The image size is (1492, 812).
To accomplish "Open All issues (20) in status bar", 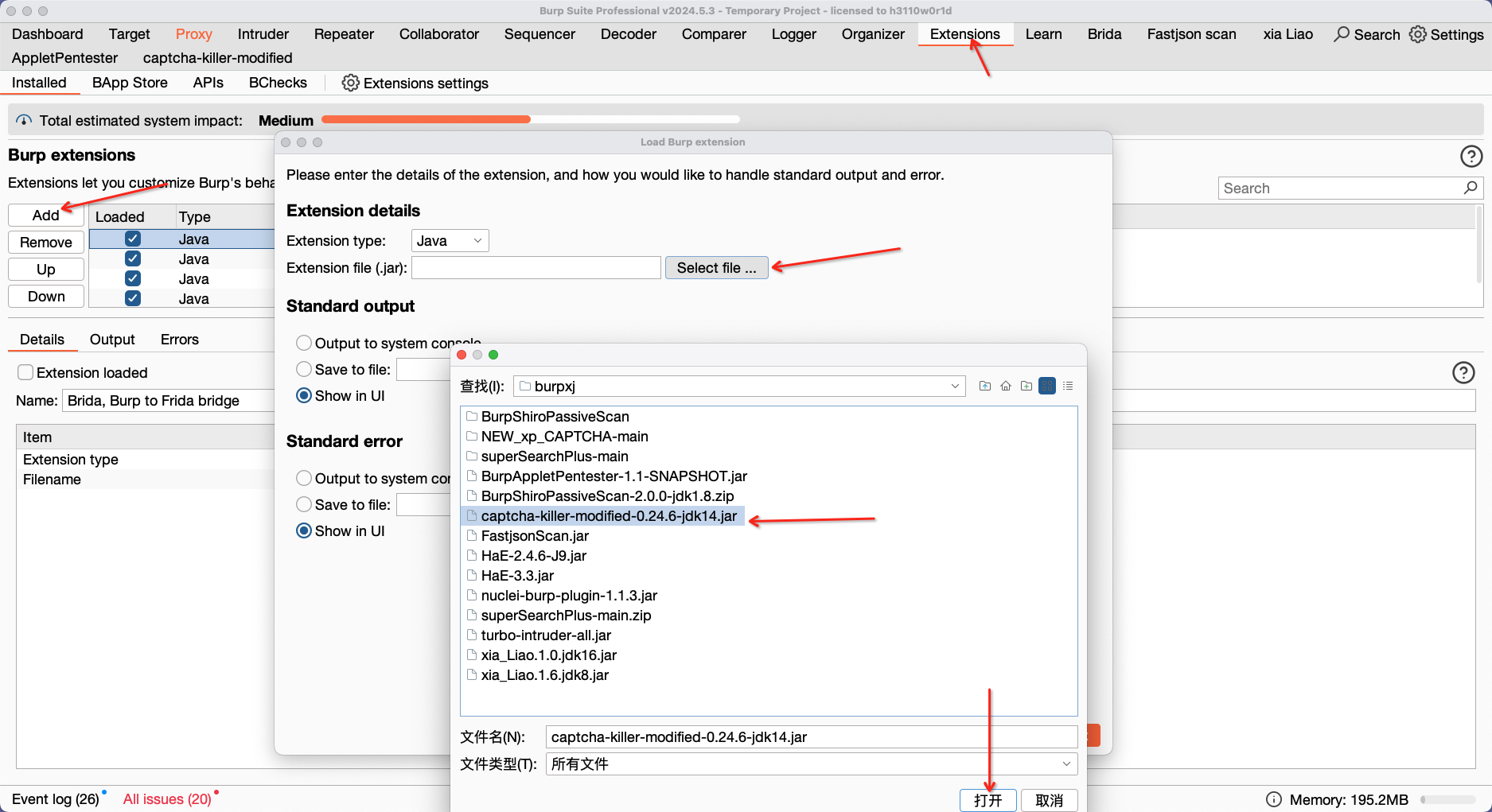I will 167,799.
